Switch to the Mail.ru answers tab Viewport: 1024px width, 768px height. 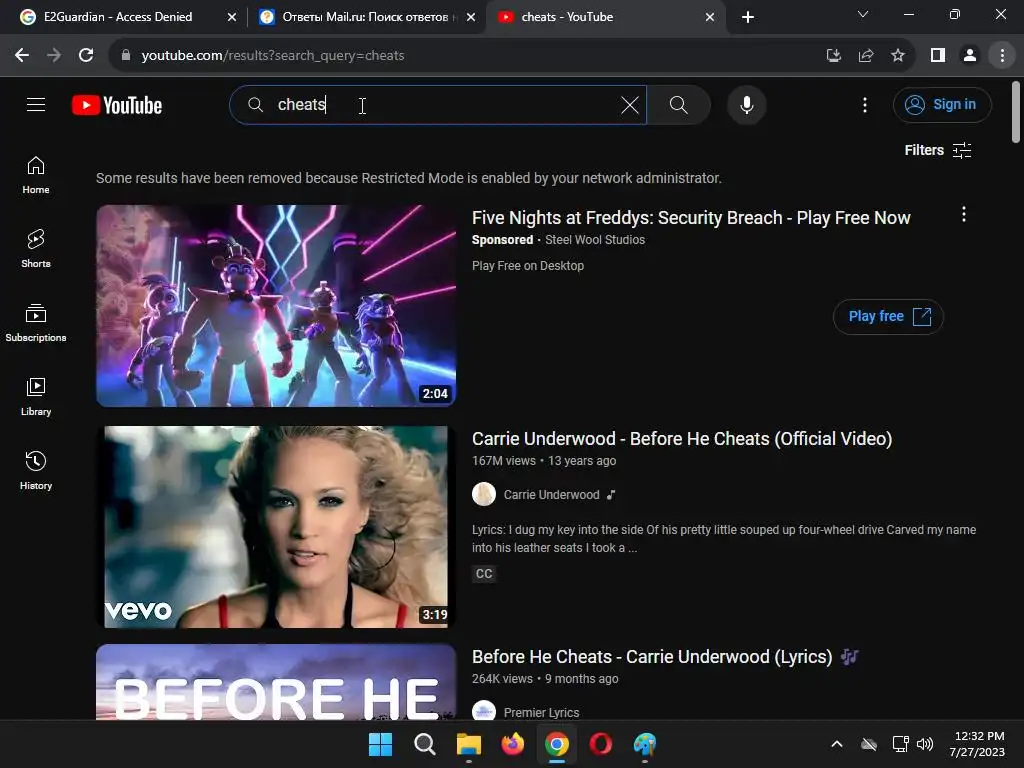click(366, 17)
